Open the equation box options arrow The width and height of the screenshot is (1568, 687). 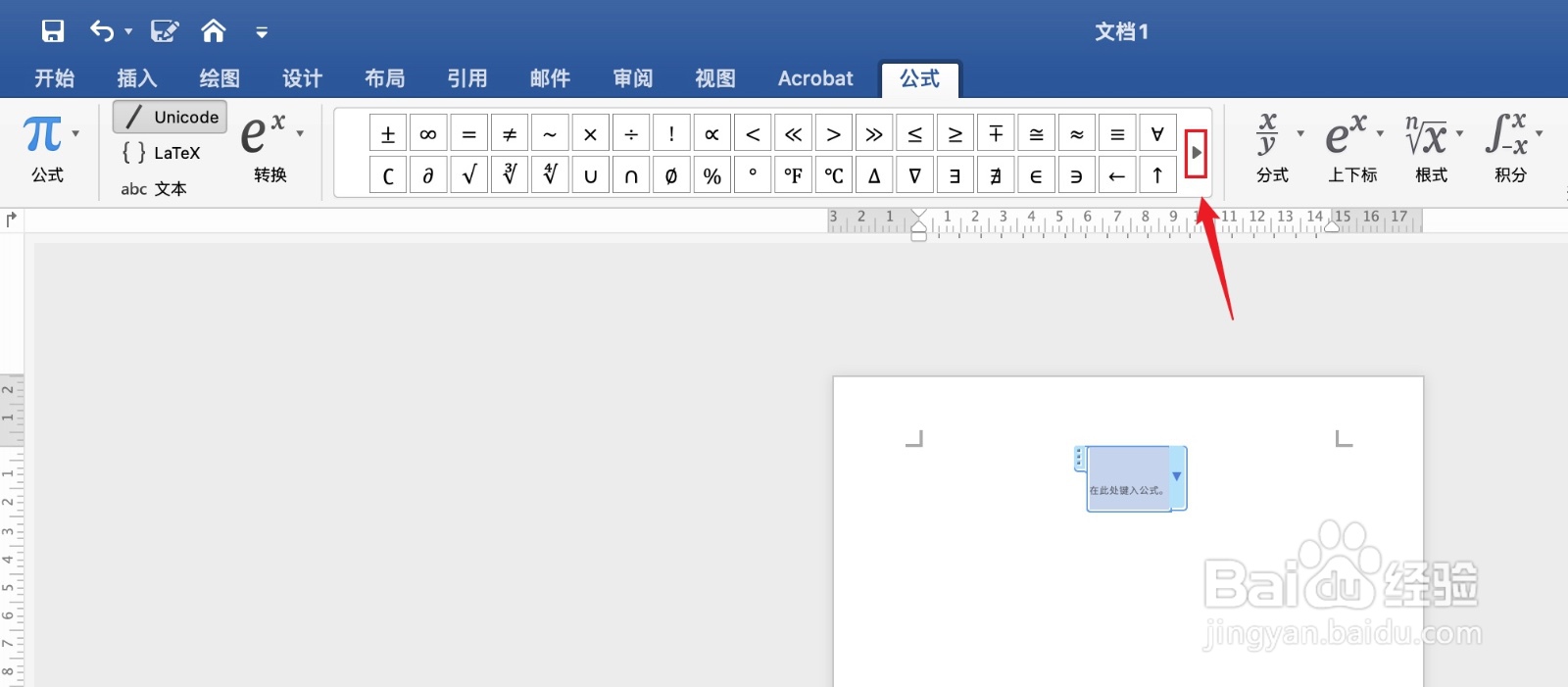pyautogui.click(x=1177, y=477)
